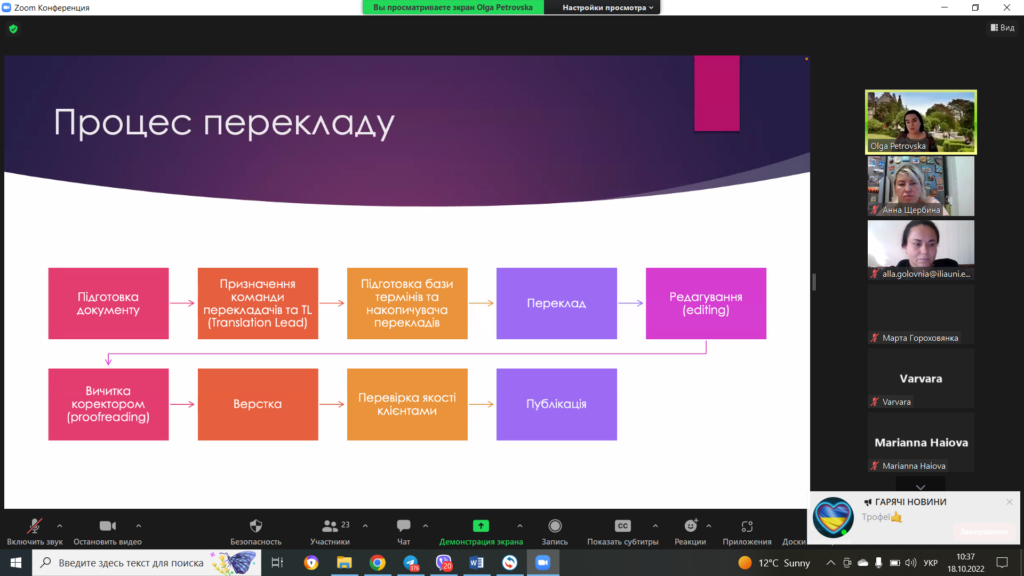The width and height of the screenshot is (1024, 576).
Task: Open the Безопасность security shield icon
Action: tap(256, 526)
